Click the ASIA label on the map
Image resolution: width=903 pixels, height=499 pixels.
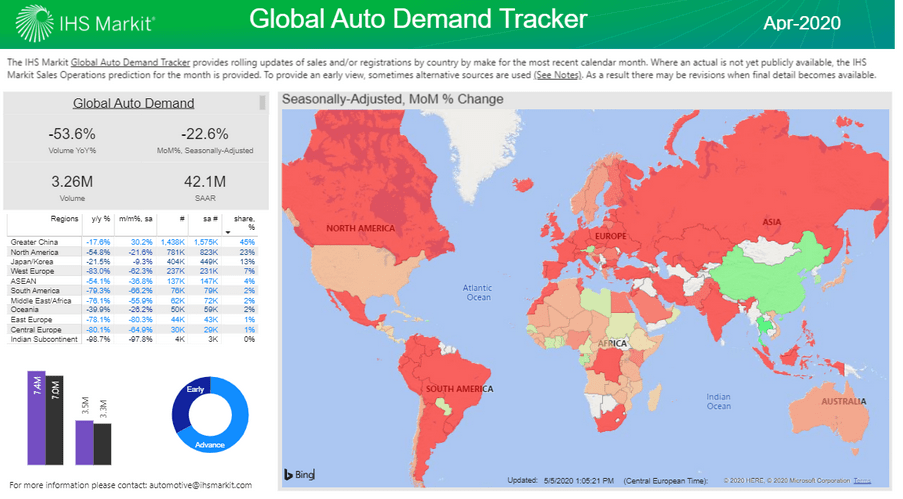tap(772, 222)
